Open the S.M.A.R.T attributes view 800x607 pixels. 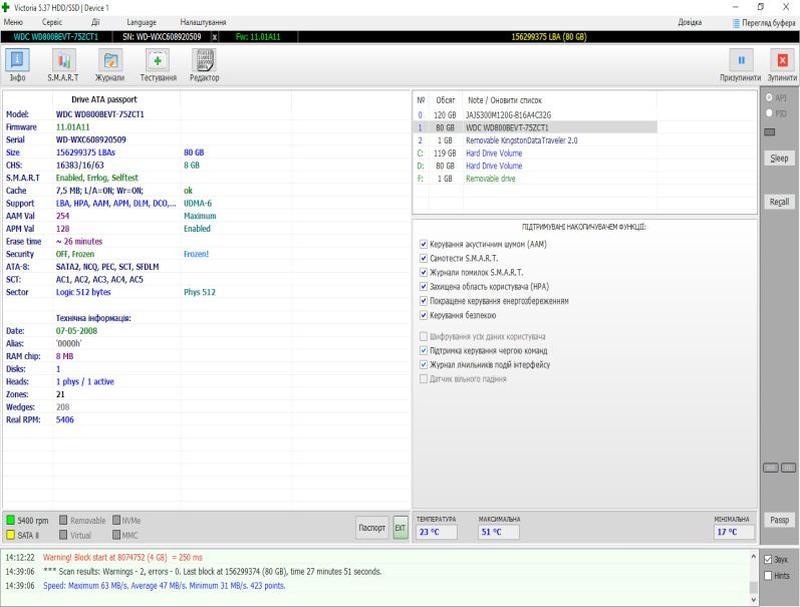click(63, 65)
